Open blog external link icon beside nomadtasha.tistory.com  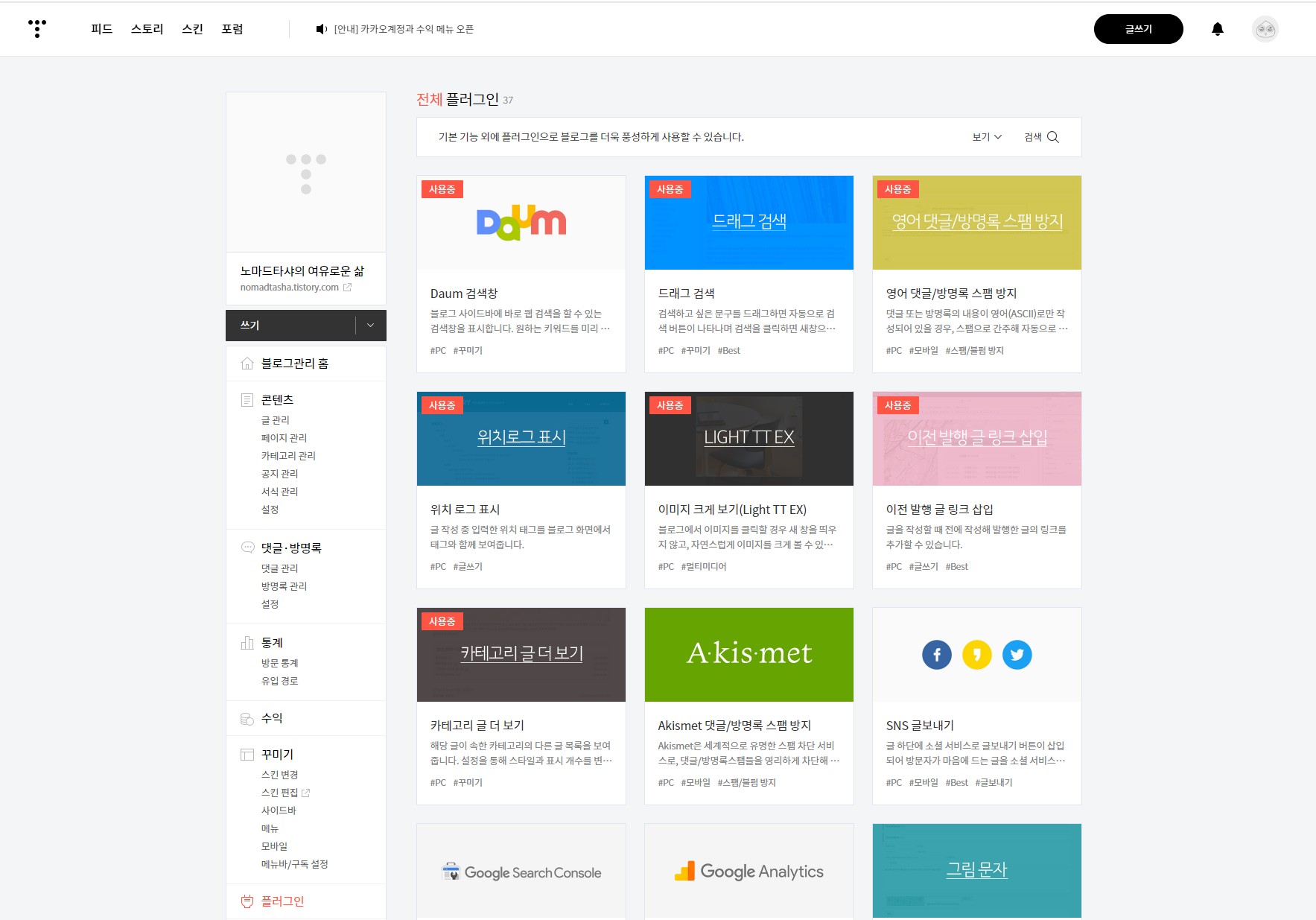pyautogui.click(x=347, y=288)
